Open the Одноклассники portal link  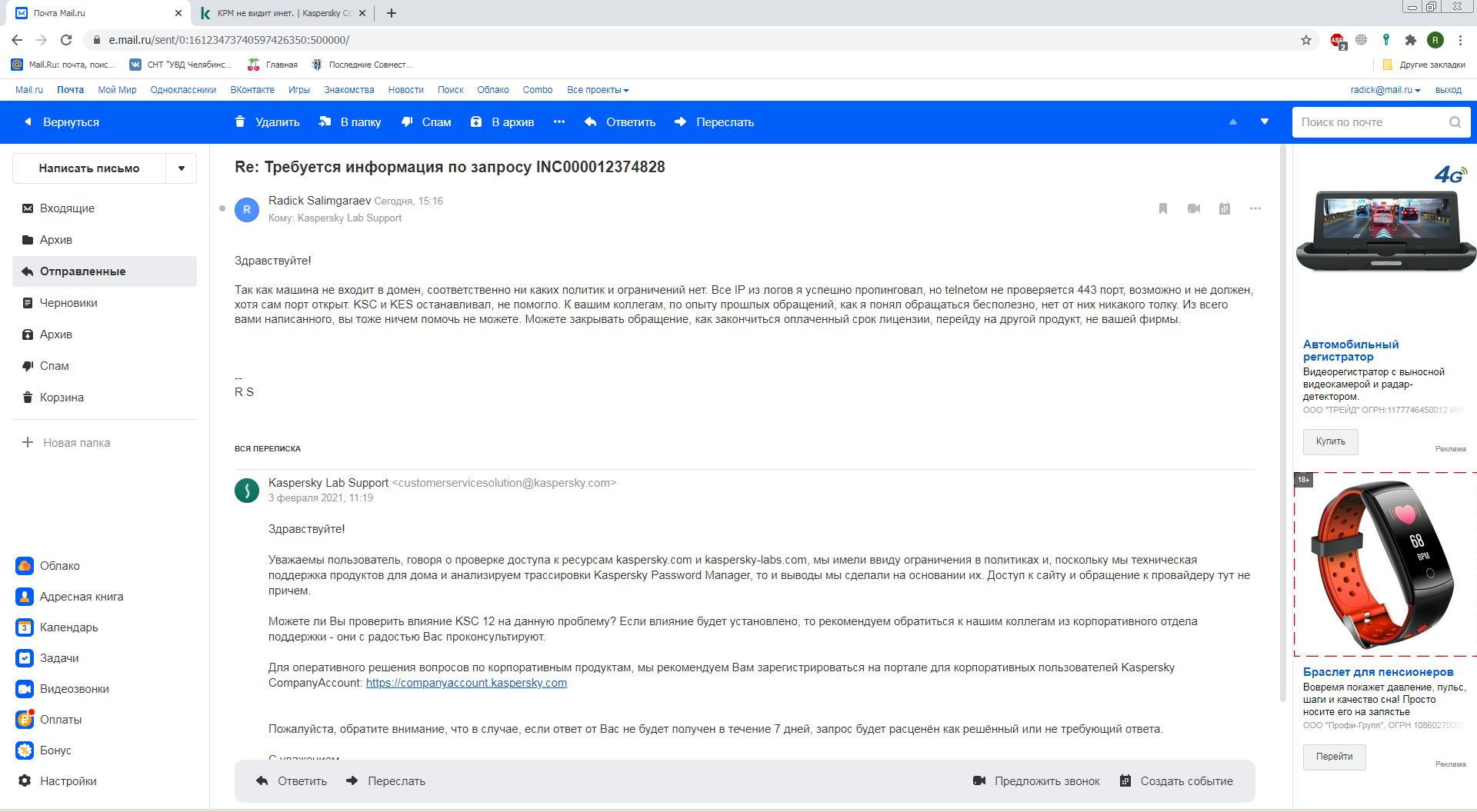pos(183,90)
